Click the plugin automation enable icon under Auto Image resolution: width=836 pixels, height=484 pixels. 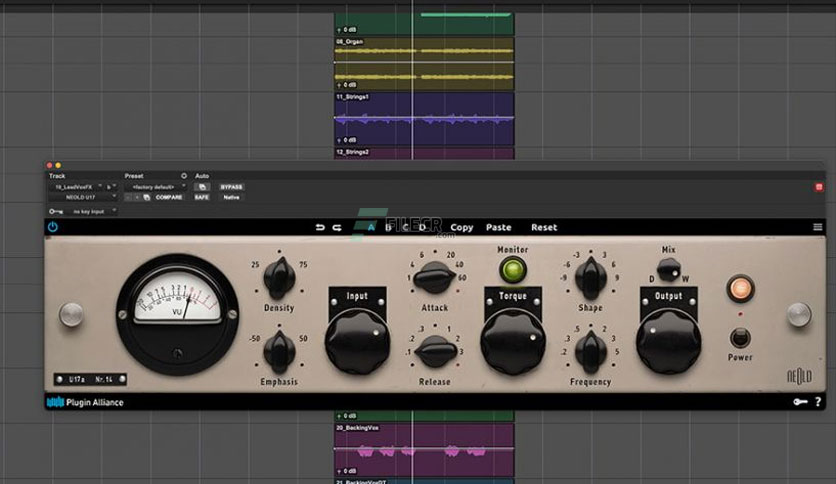point(202,187)
